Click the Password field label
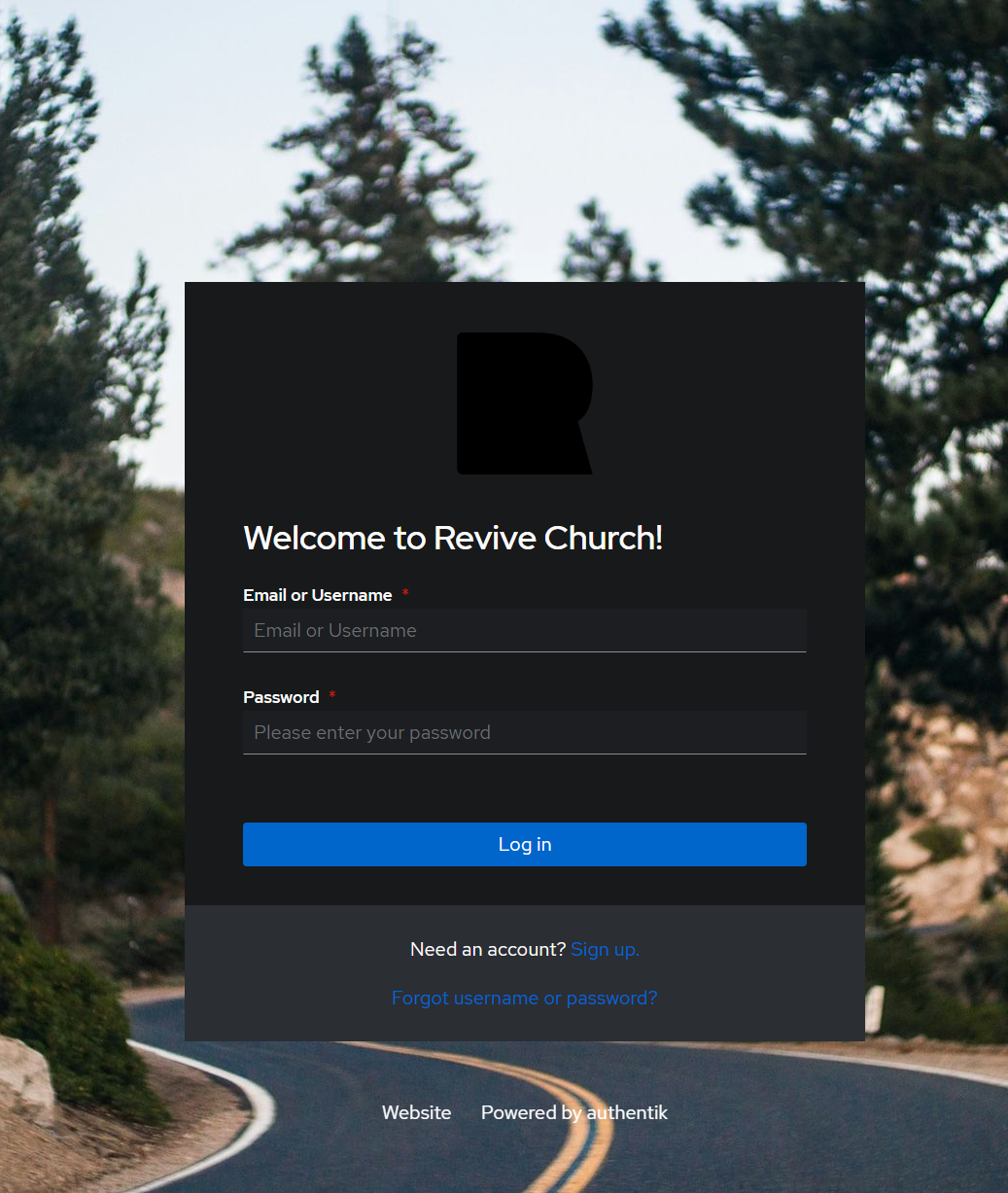Image resolution: width=1008 pixels, height=1193 pixels. [x=281, y=697]
